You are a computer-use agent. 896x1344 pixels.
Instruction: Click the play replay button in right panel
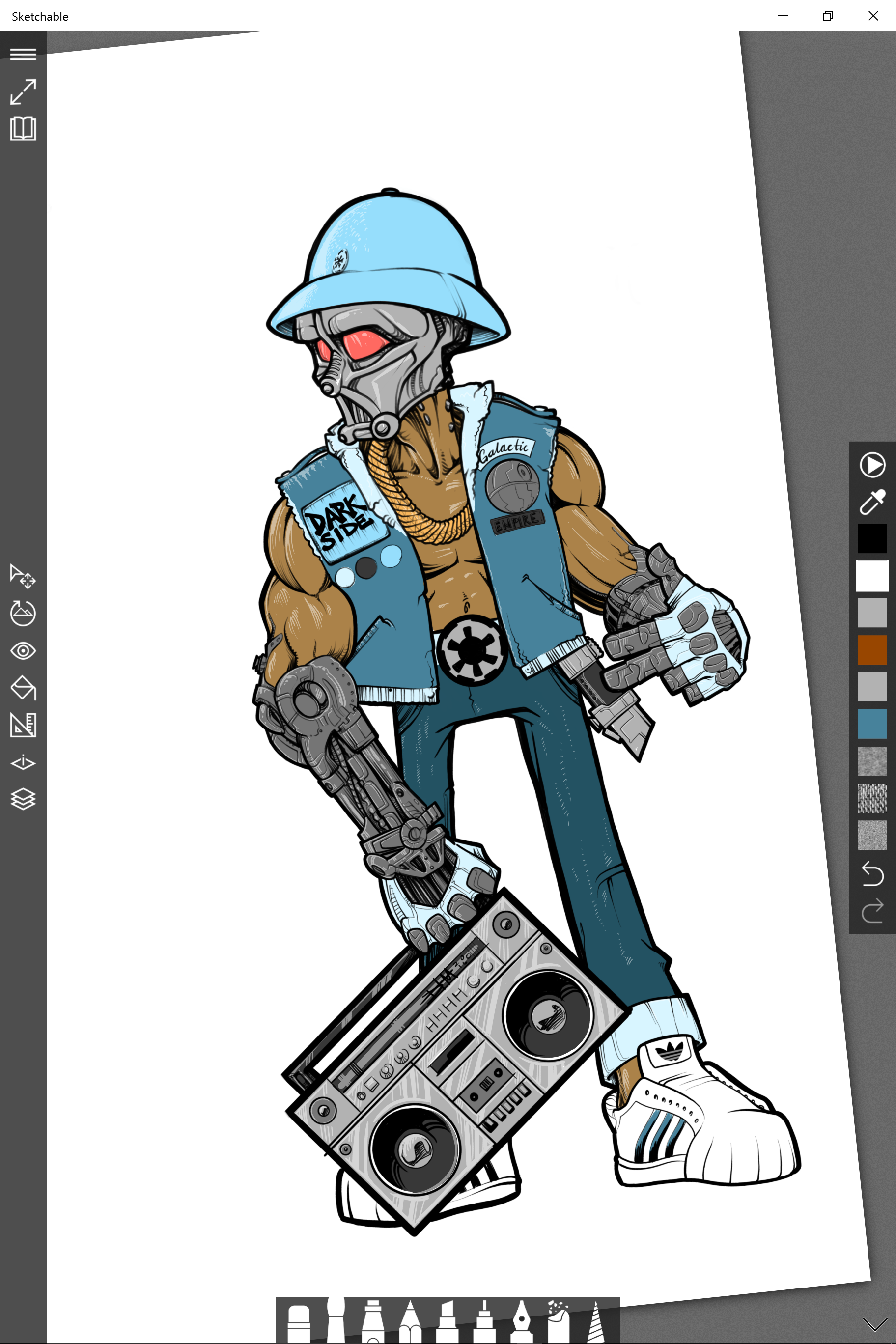tap(872, 465)
